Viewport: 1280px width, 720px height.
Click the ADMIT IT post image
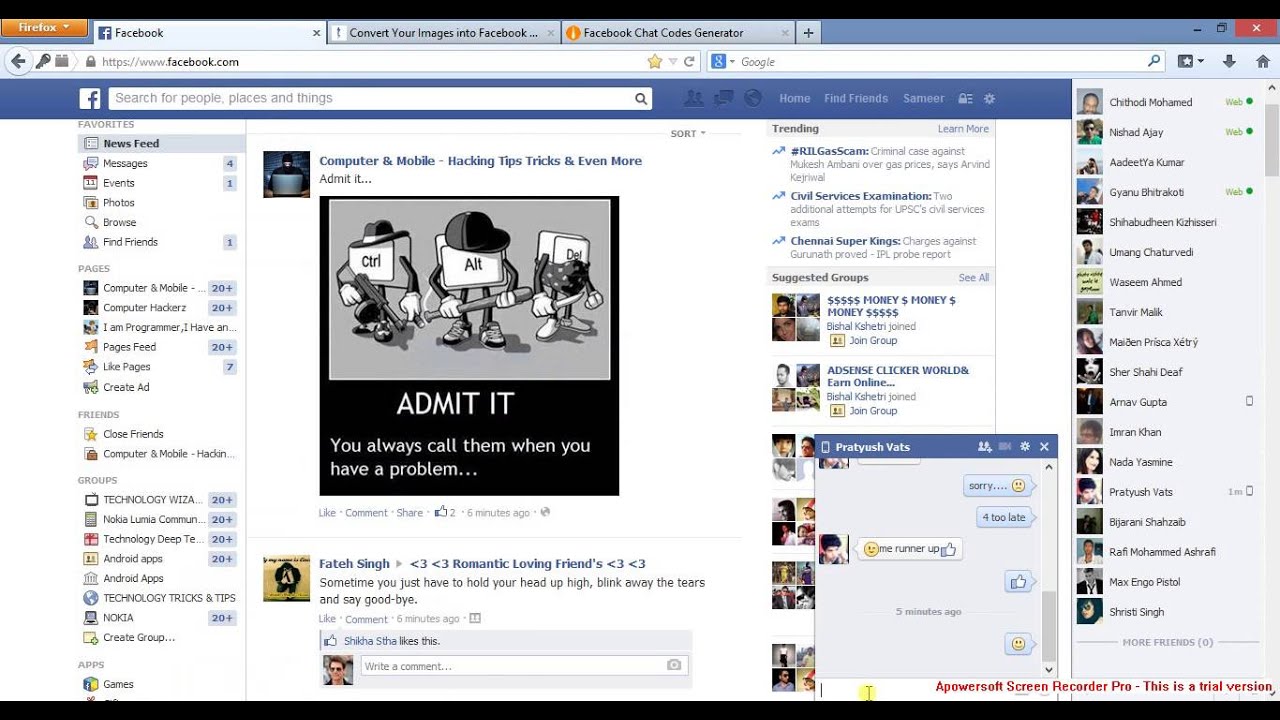(469, 346)
